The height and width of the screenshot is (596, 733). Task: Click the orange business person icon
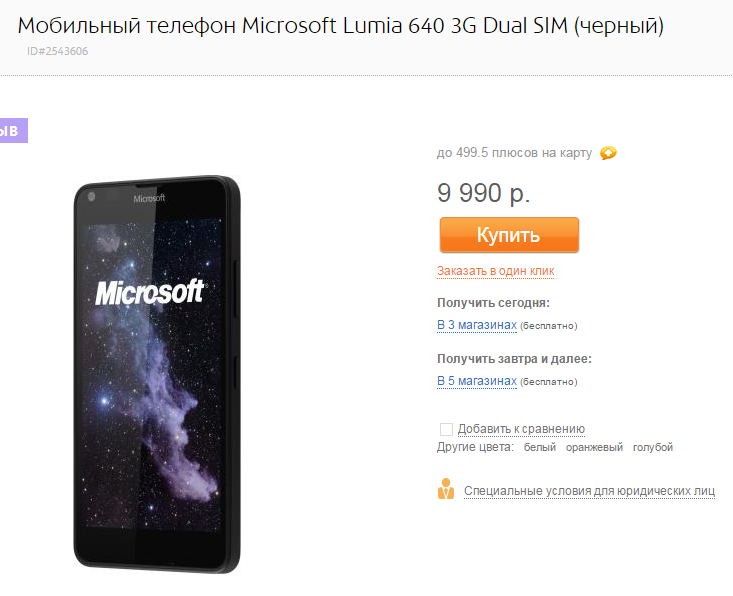pyautogui.click(x=446, y=489)
